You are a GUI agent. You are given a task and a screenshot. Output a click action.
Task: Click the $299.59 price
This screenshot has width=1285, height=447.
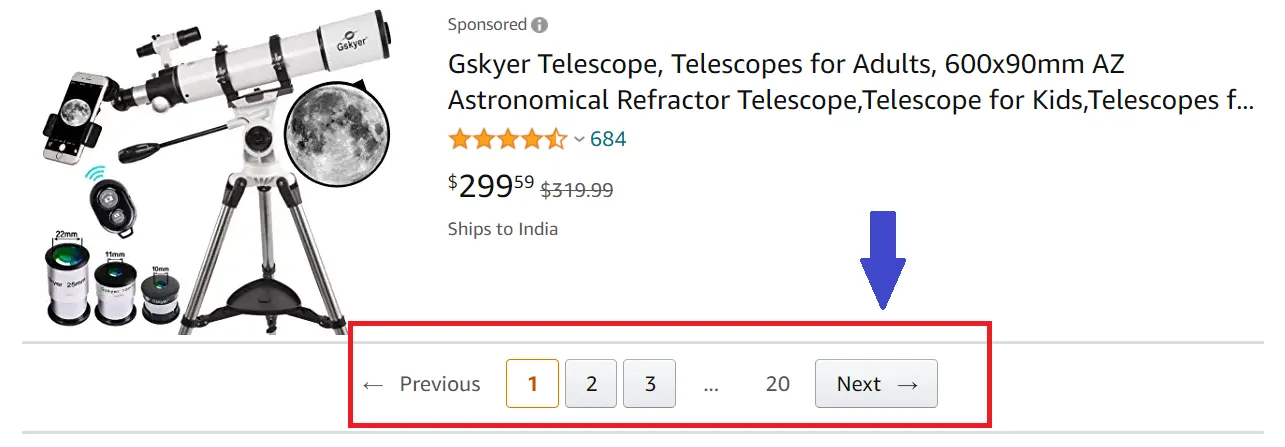point(491,185)
